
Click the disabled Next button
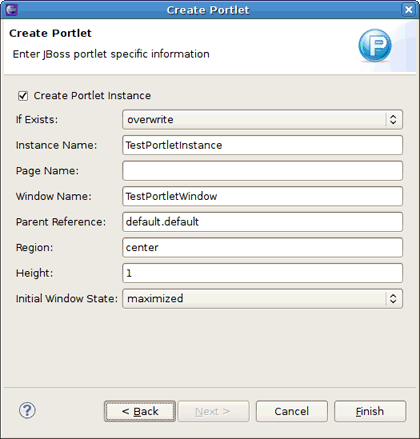[x=213, y=411]
